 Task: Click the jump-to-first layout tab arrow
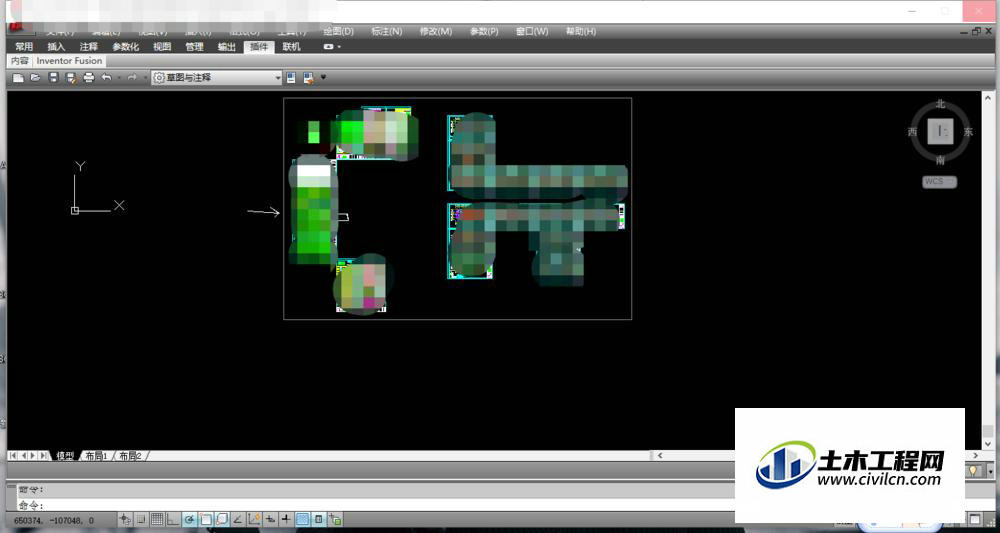click(x=13, y=456)
